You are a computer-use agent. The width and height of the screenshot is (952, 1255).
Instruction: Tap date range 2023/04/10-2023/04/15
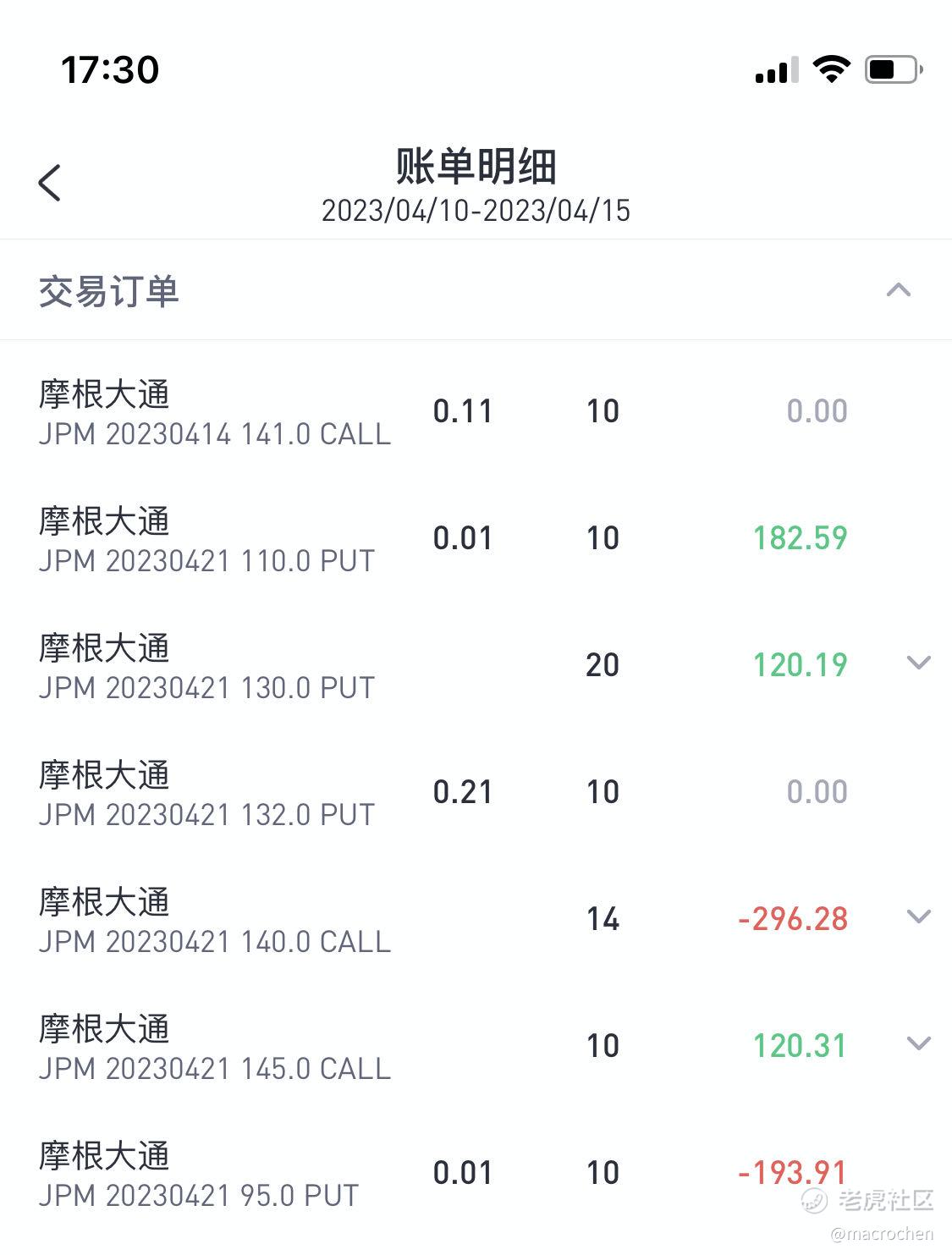pos(476,211)
